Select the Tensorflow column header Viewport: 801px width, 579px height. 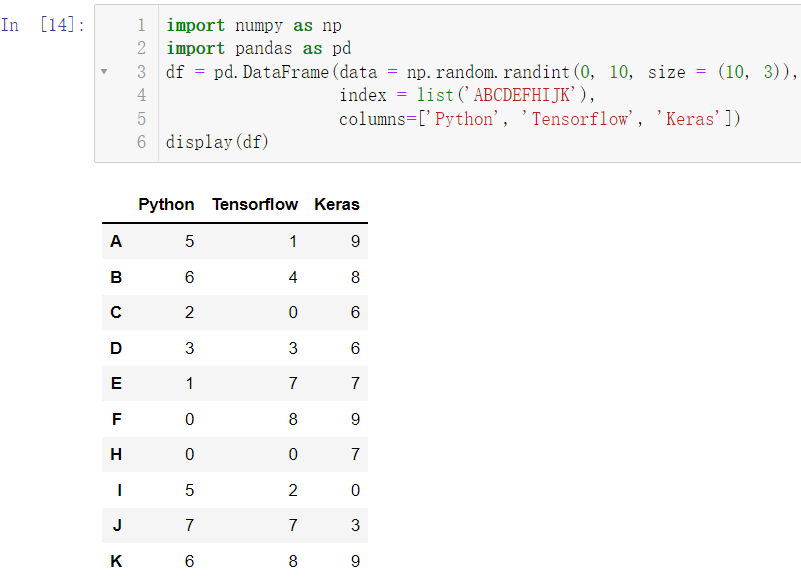click(x=255, y=204)
